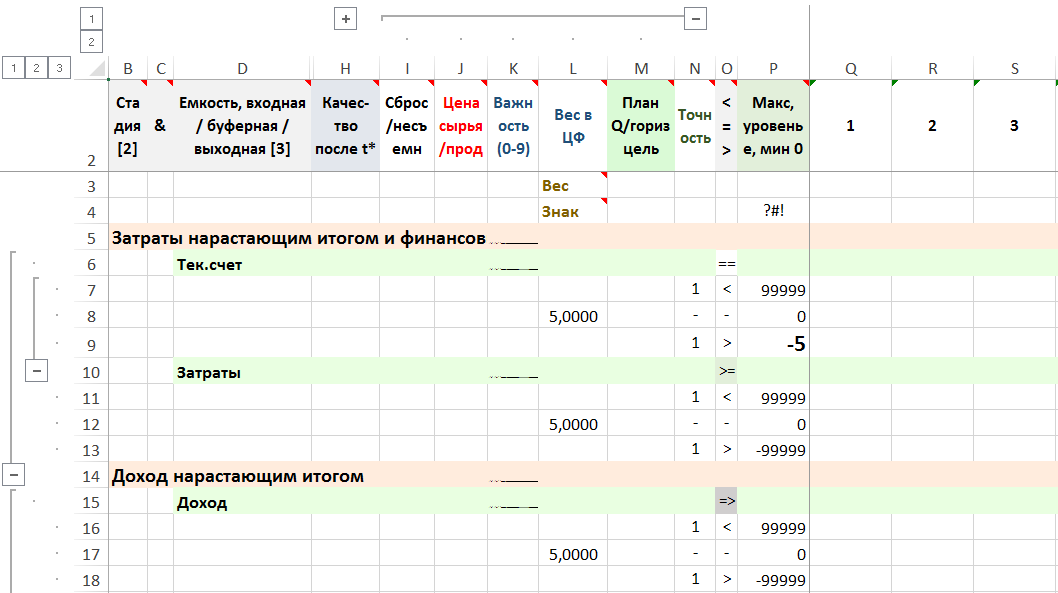Collapse row group with minus beside row 10

(37, 371)
